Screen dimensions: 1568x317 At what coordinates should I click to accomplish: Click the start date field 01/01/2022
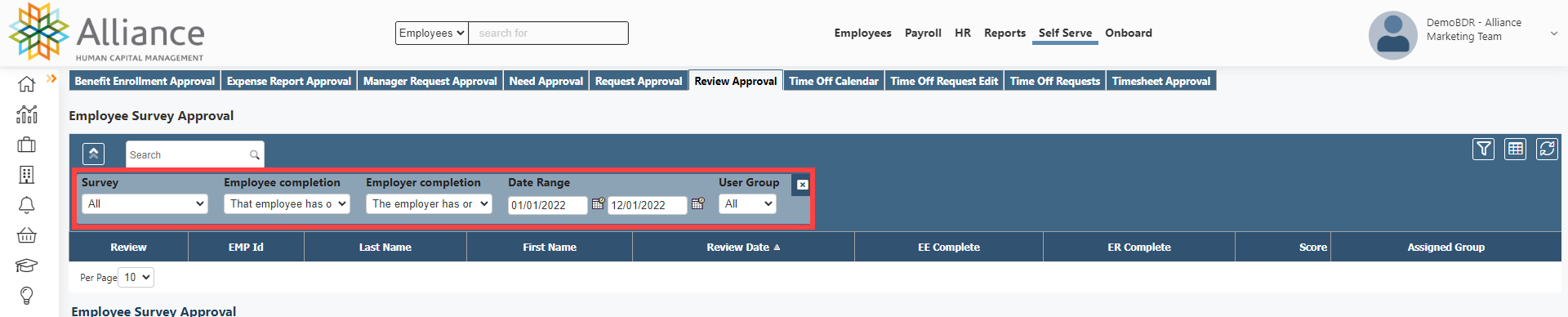click(547, 205)
